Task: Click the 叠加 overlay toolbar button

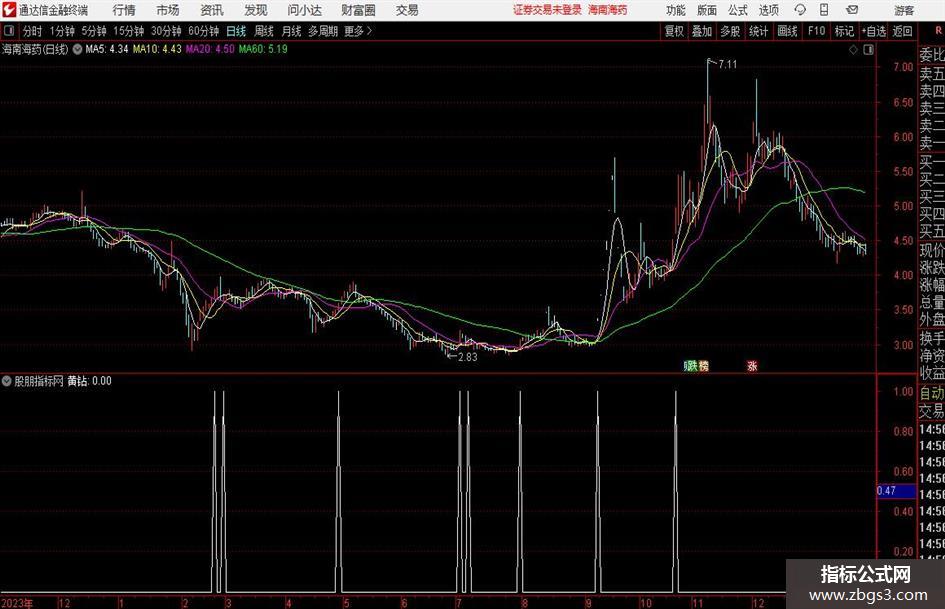Action: coord(702,31)
